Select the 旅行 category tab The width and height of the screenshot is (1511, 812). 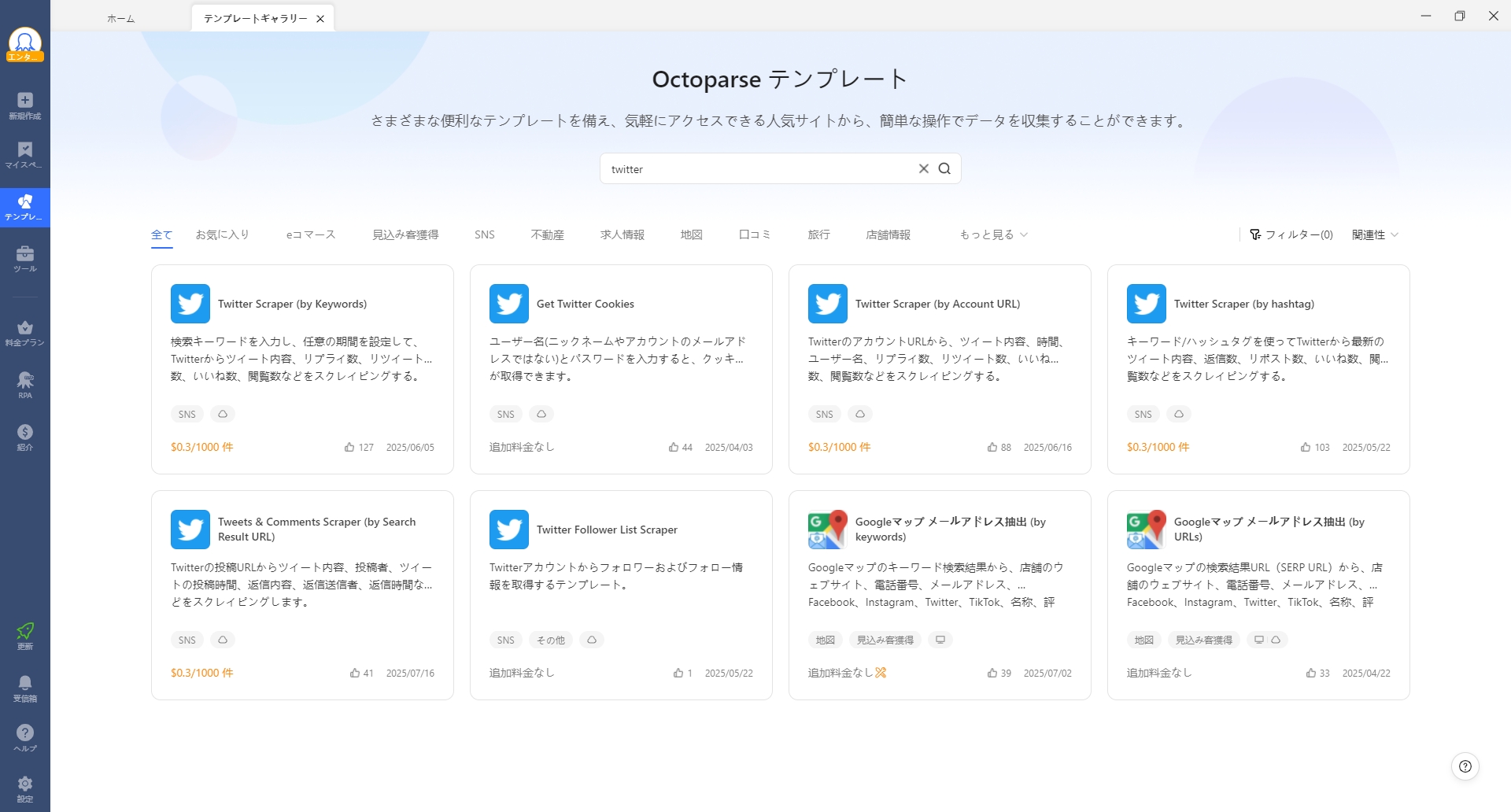pos(818,234)
